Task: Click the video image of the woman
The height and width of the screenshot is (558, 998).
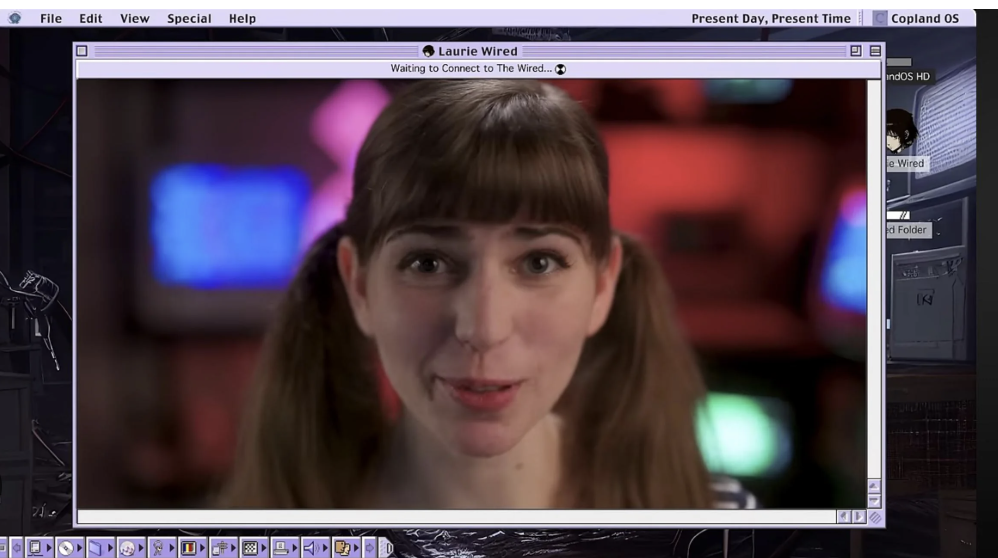Action: [471, 293]
